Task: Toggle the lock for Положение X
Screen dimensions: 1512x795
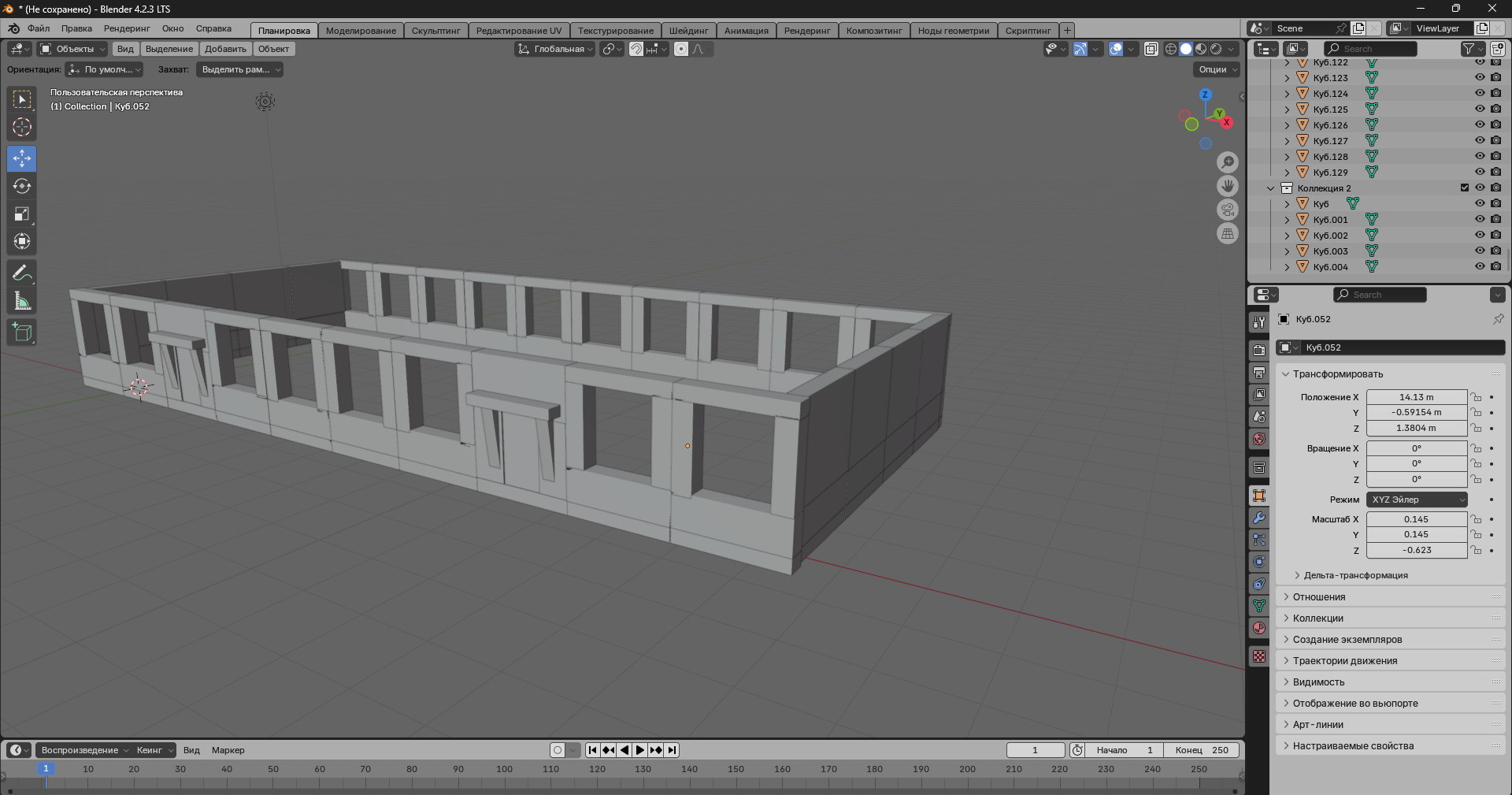Action: (1477, 397)
